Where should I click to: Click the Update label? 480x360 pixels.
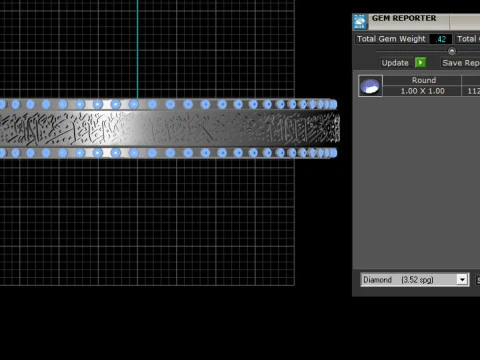pos(395,63)
